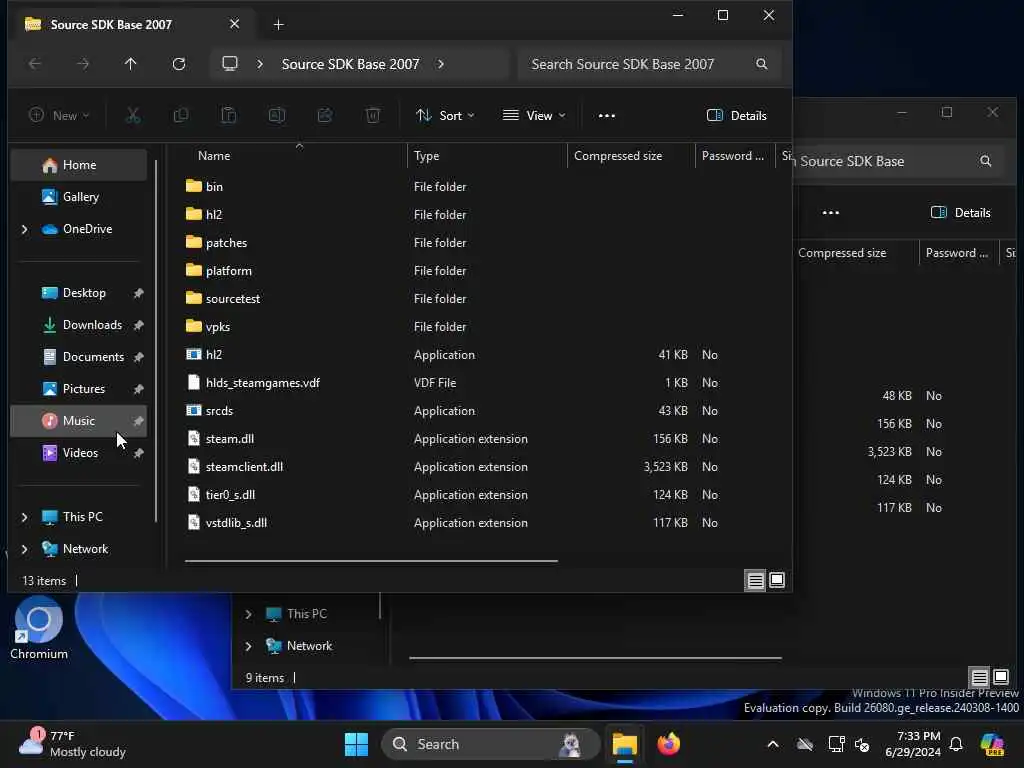Show hidden system tray icons

tap(773, 744)
